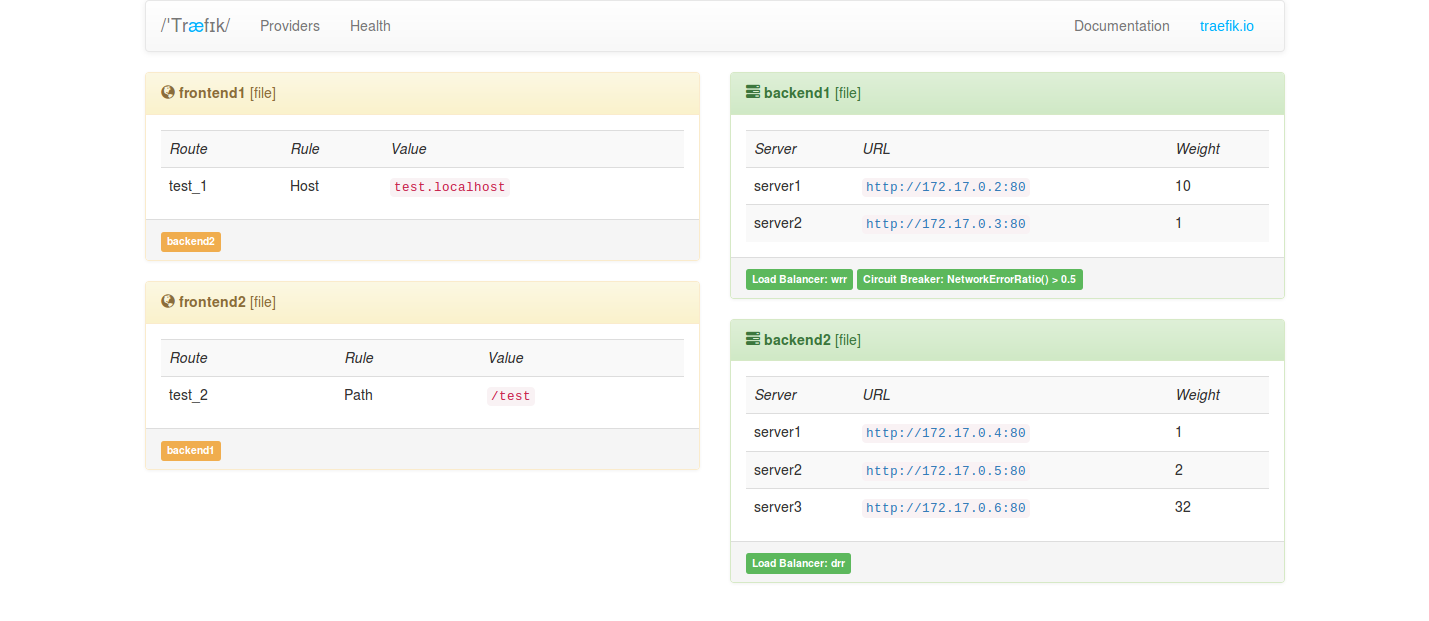1429x621 pixels.
Task: Open the [file] provider label on frontend1
Action: 262,92
